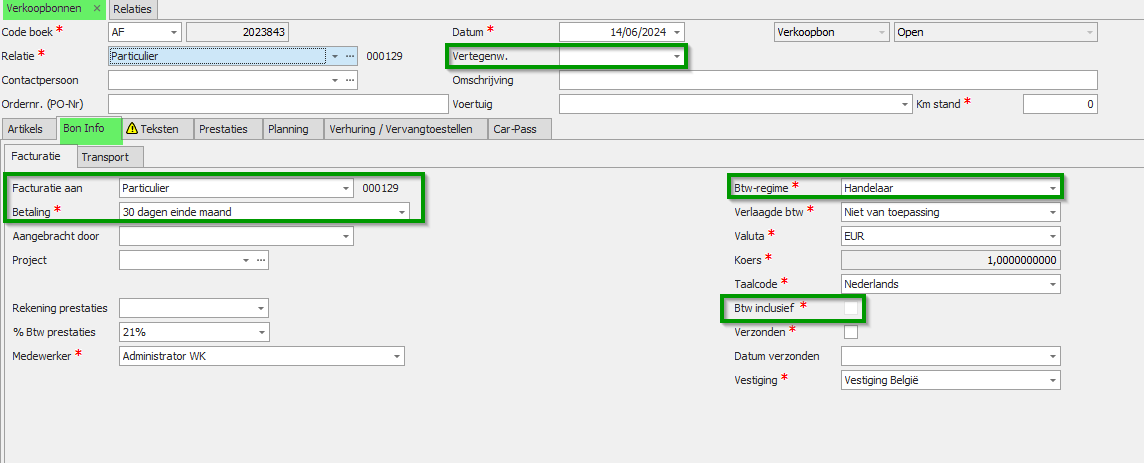The height and width of the screenshot is (463, 1144).
Task: Select the Verkoopbonnen tab
Action: pyautogui.click(x=44, y=8)
